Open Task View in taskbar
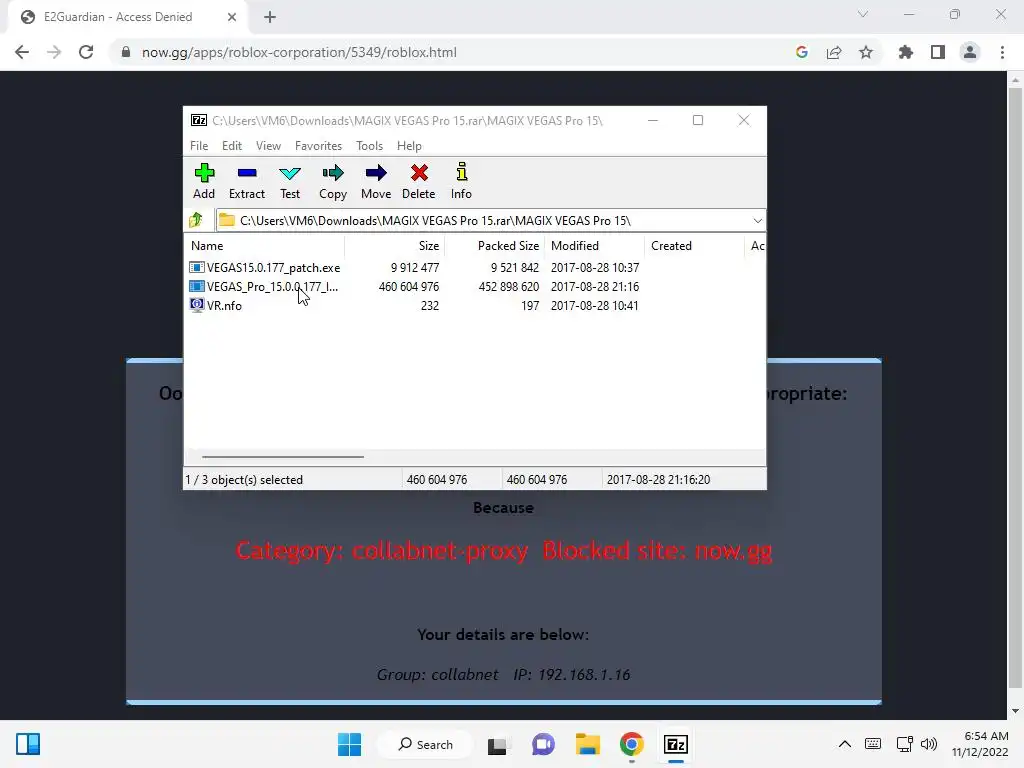The image size is (1024, 768). 497,744
